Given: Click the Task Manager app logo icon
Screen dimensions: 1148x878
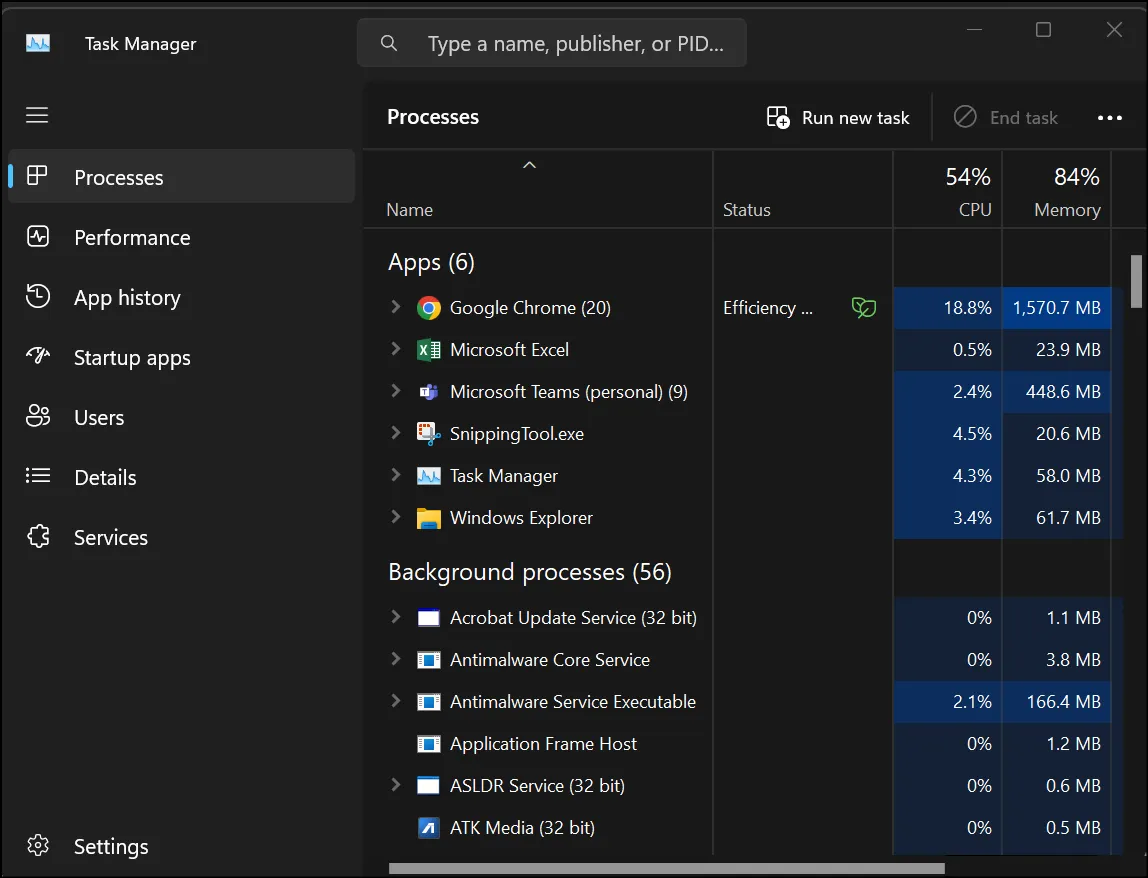Looking at the screenshot, I should pyautogui.click(x=38, y=44).
